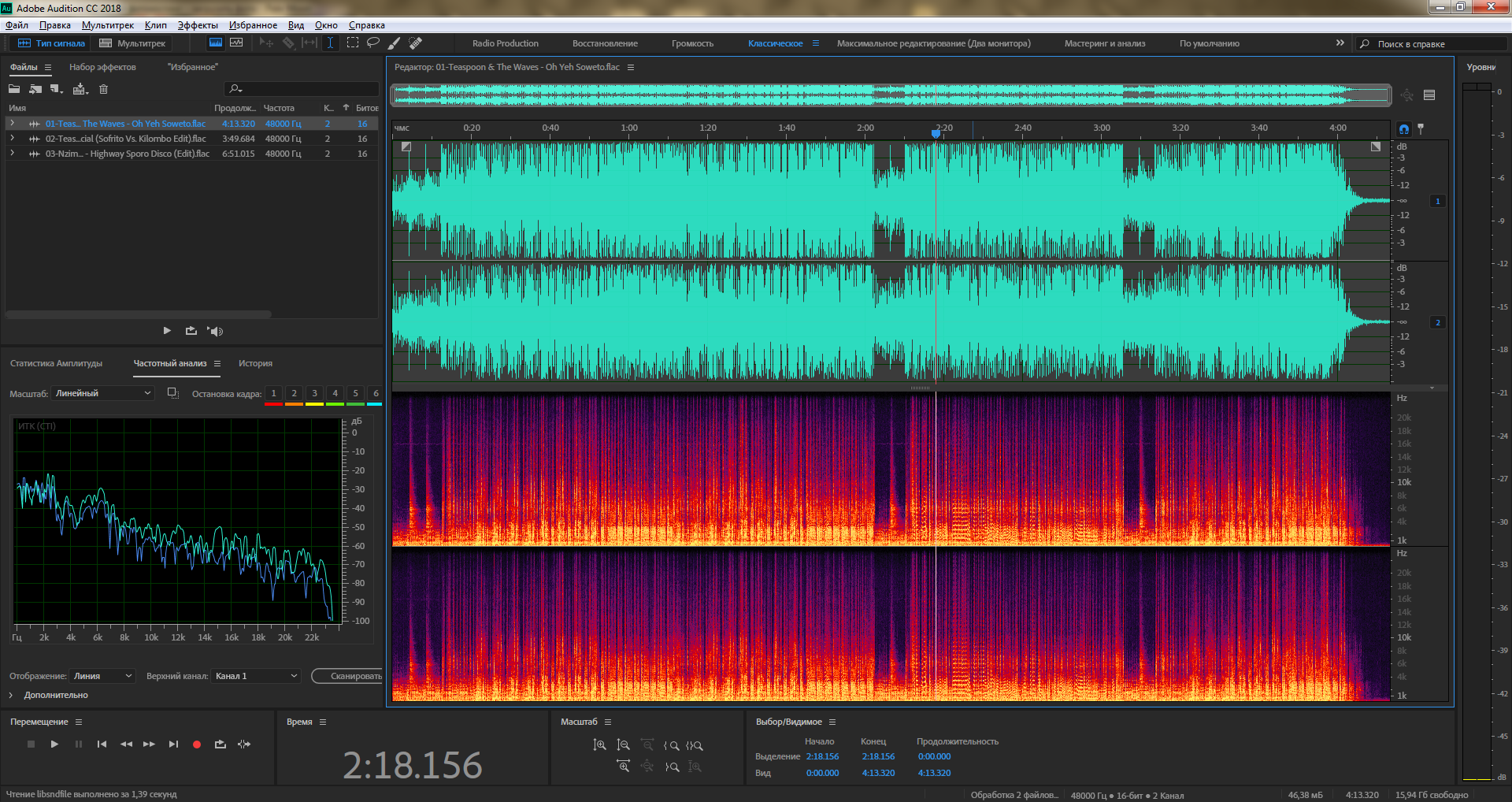The height and width of the screenshot is (802, 1512).
Task: Select the Spot Healing Brush tool
Action: 415,43
